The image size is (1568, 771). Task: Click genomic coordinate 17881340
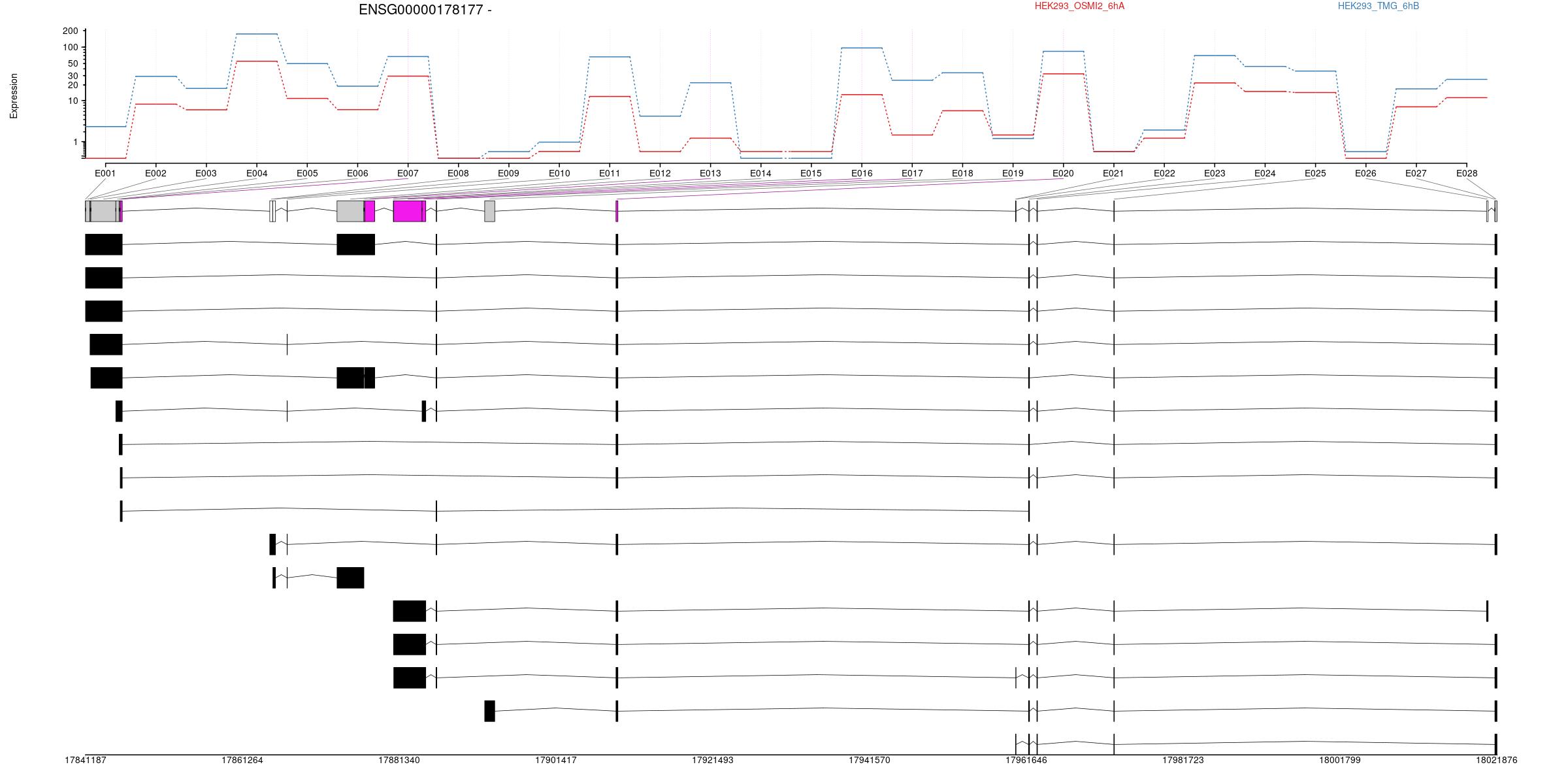coord(399,760)
